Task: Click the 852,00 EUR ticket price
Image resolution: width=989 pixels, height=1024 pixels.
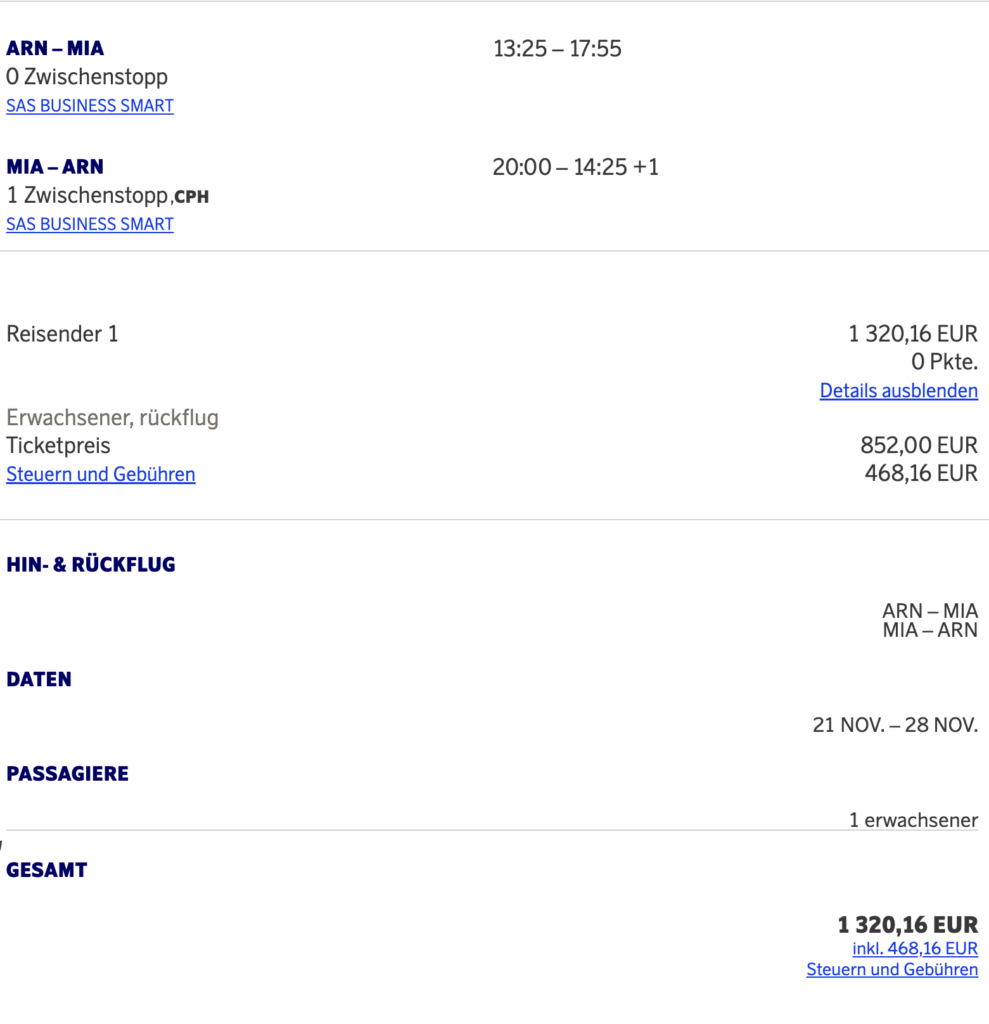Action: coord(918,445)
